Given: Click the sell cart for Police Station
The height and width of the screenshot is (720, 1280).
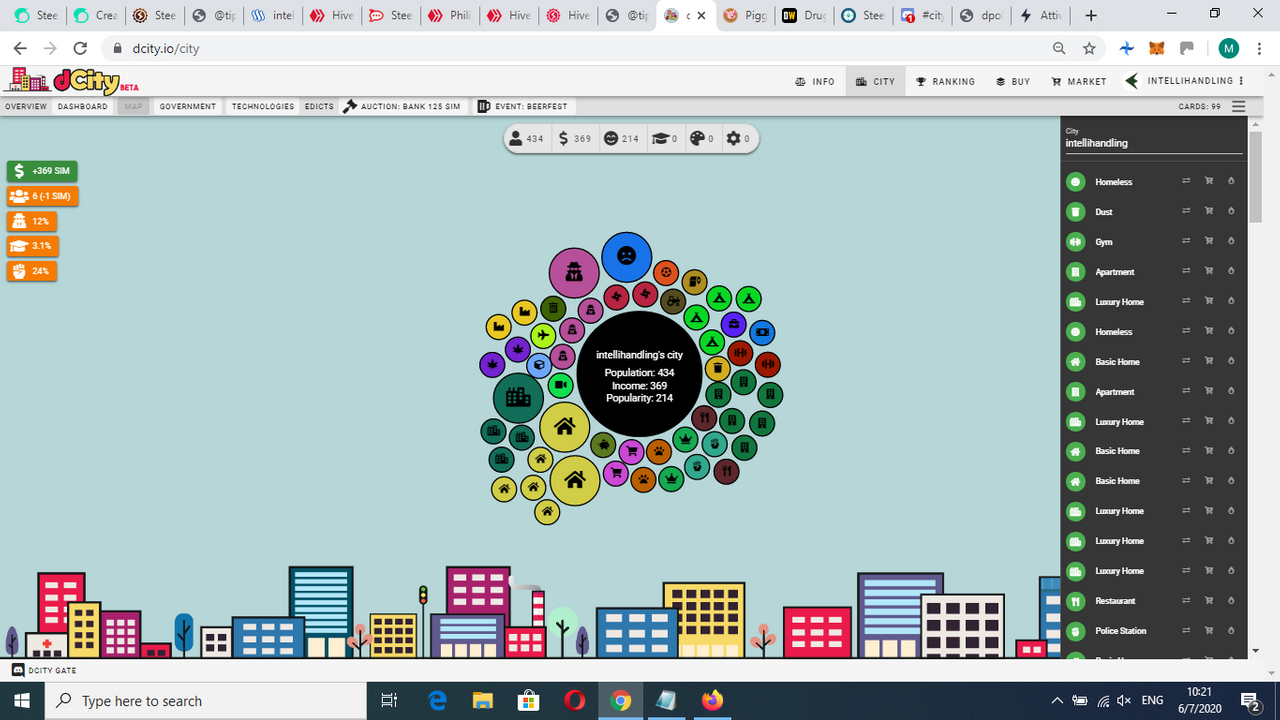Looking at the screenshot, I should (x=1209, y=631).
